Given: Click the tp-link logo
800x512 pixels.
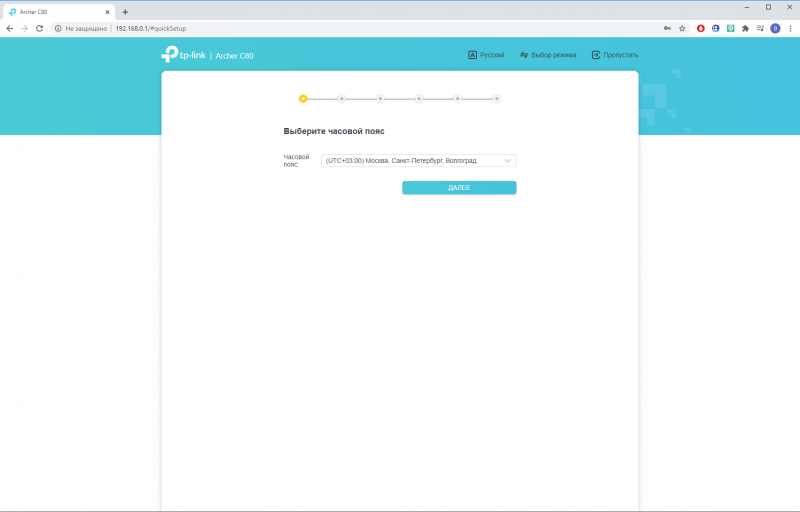Looking at the screenshot, I should [x=183, y=55].
